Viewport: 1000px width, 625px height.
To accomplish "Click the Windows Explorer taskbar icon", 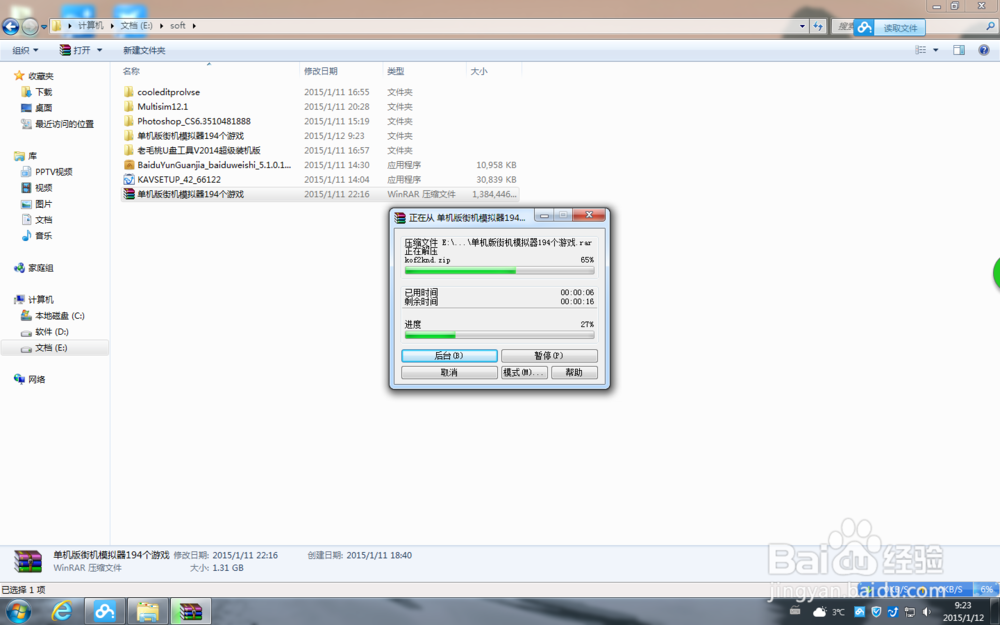I will pyautogui.click(x=148, y=612).
